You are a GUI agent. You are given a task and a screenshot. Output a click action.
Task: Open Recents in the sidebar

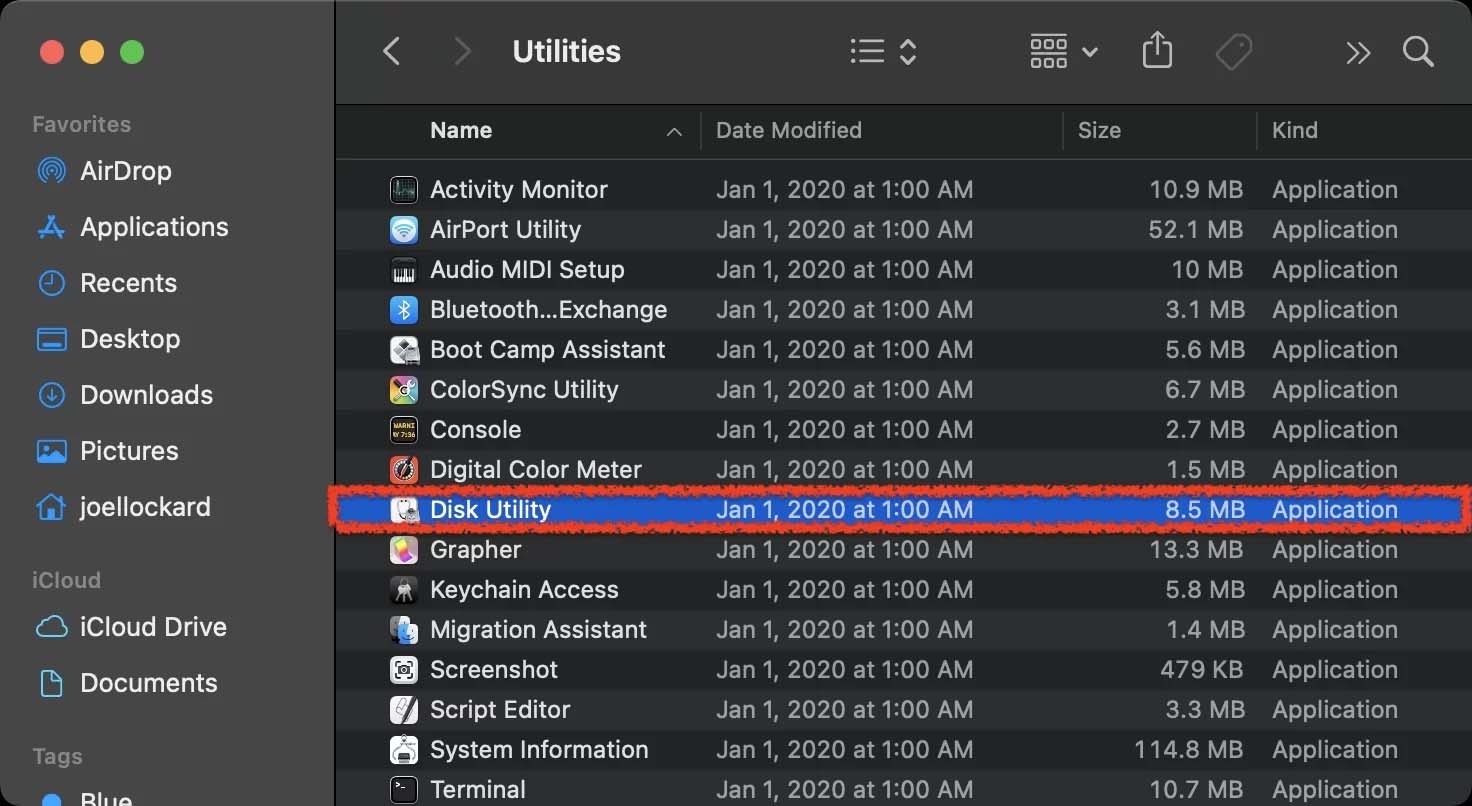[x=106, y=283]
